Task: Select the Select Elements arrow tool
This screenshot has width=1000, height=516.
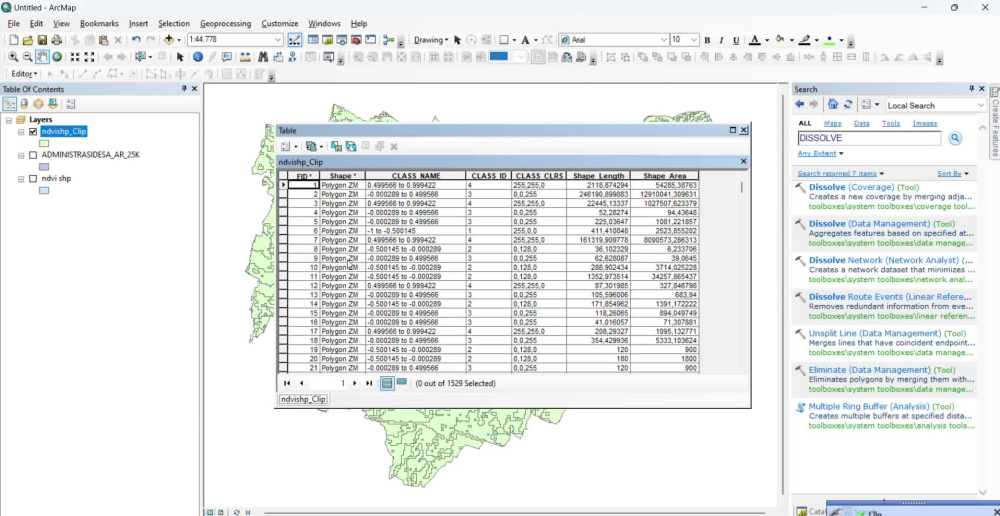Action: 180,57
